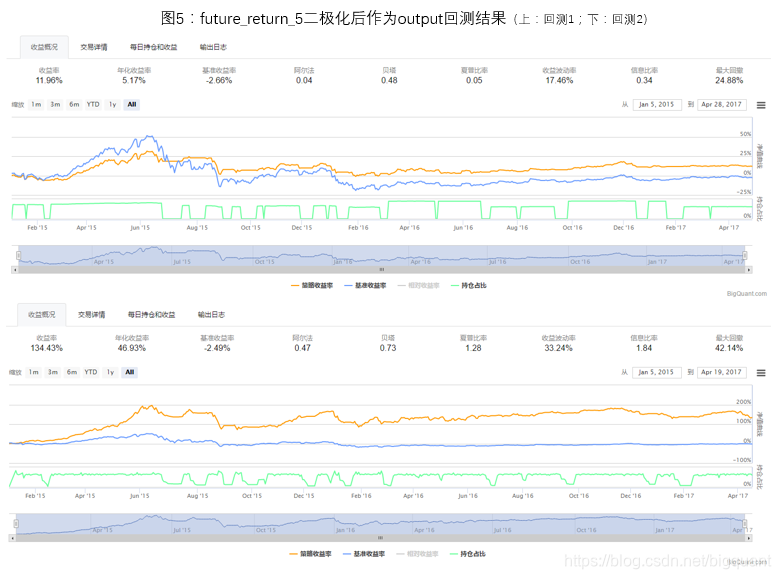This screenshot has width=781, height=579.
Task: Click the navigator left scroll arrow in the upper chart
Action: (15, 270)
